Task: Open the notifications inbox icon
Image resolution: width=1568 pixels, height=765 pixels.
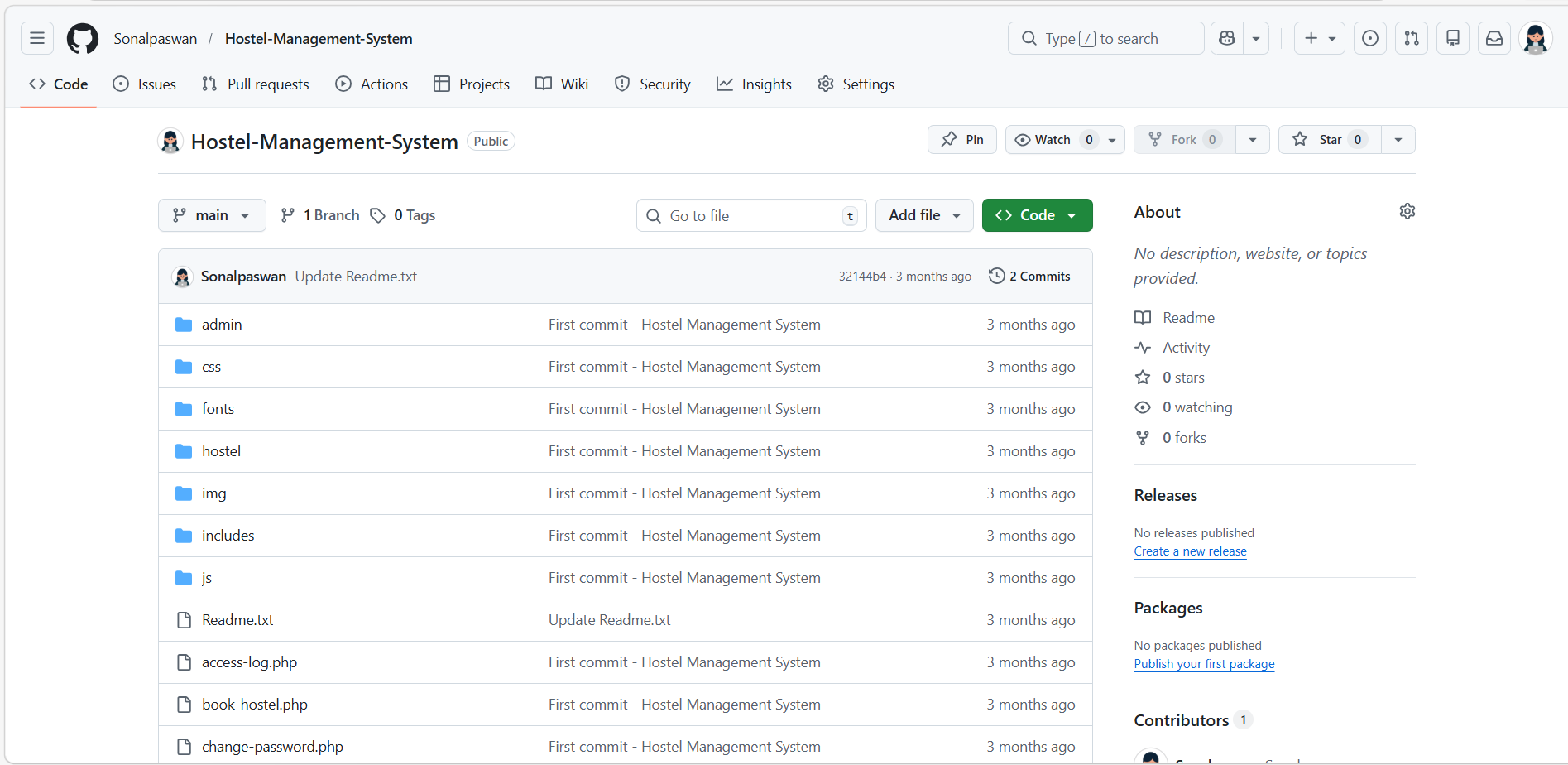Action: click(x=1494, y=38)
